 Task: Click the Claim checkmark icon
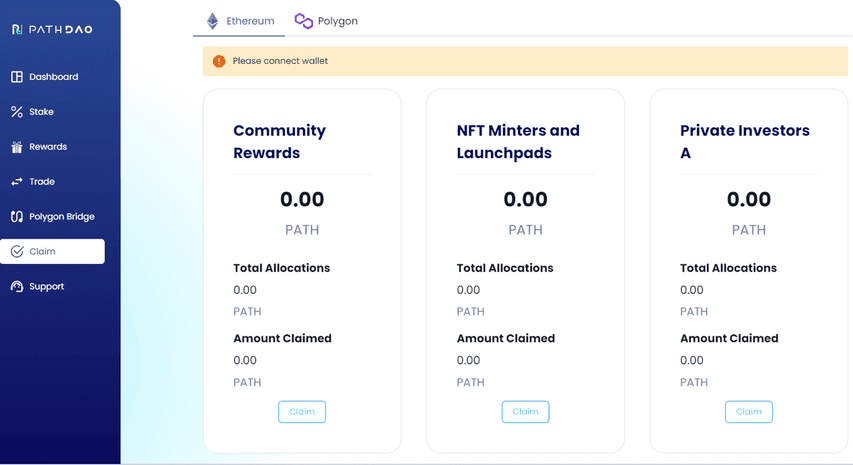tap(17, 251)
